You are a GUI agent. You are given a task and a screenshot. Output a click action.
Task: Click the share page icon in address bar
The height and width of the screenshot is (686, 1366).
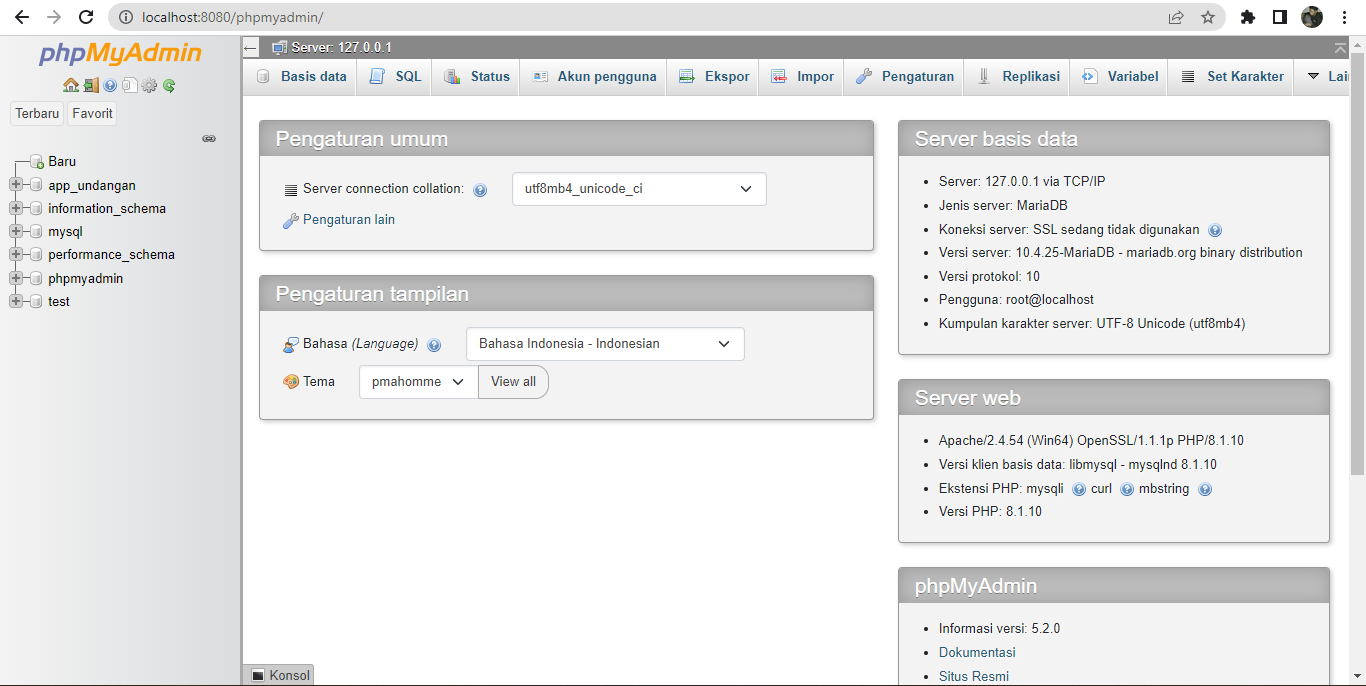click(x=1176, y=17)
